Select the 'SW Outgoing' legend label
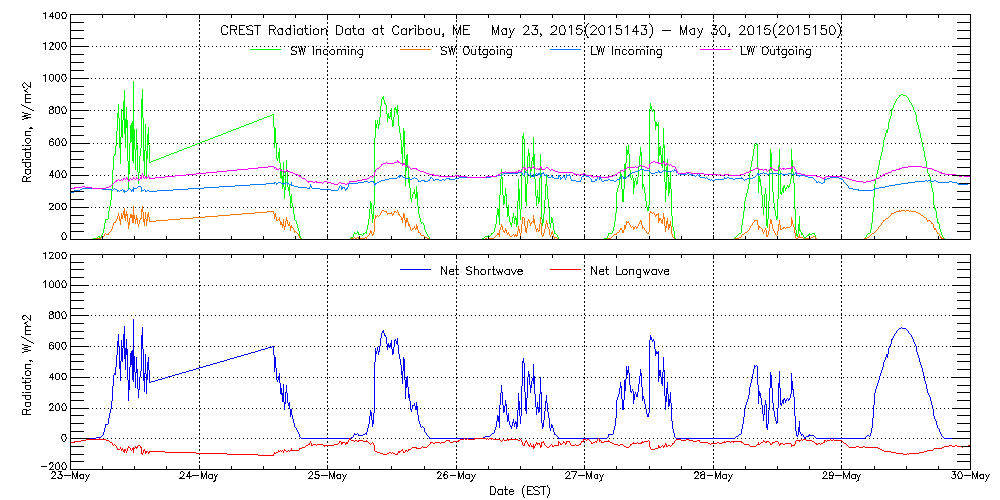 coord(476,51)
